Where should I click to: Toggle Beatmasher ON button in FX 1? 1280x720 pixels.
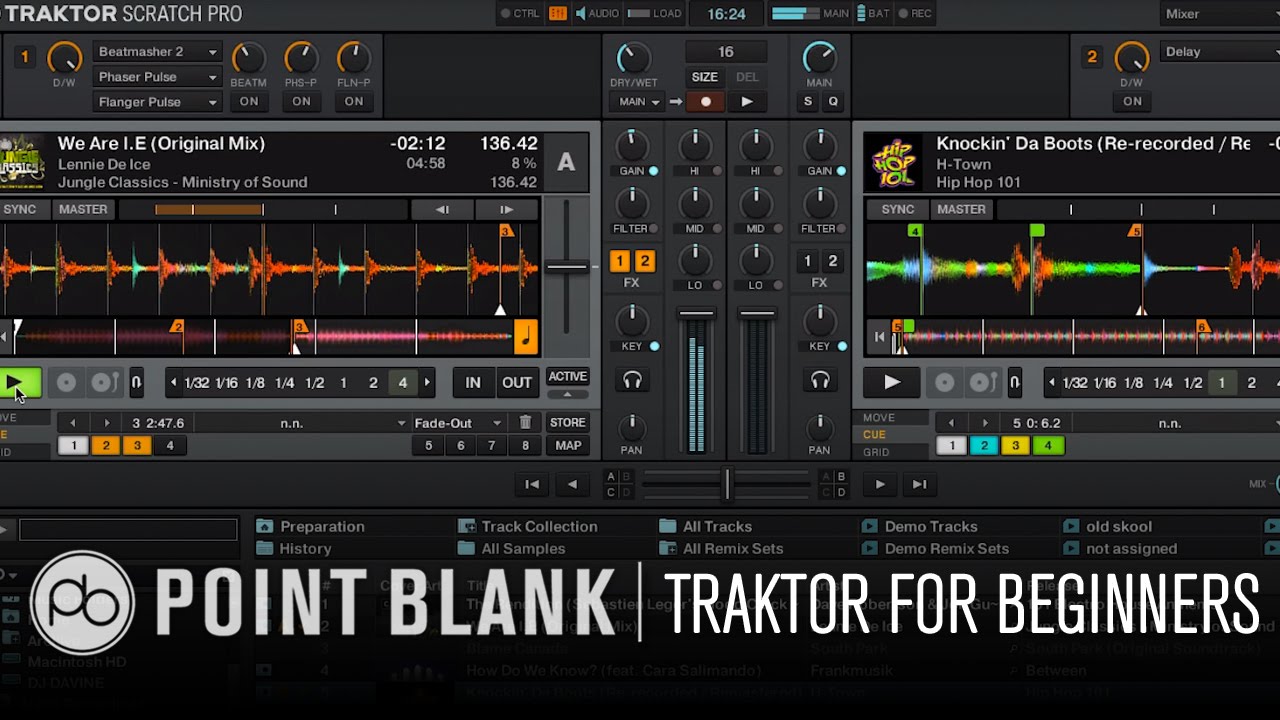tap(249, 102)
